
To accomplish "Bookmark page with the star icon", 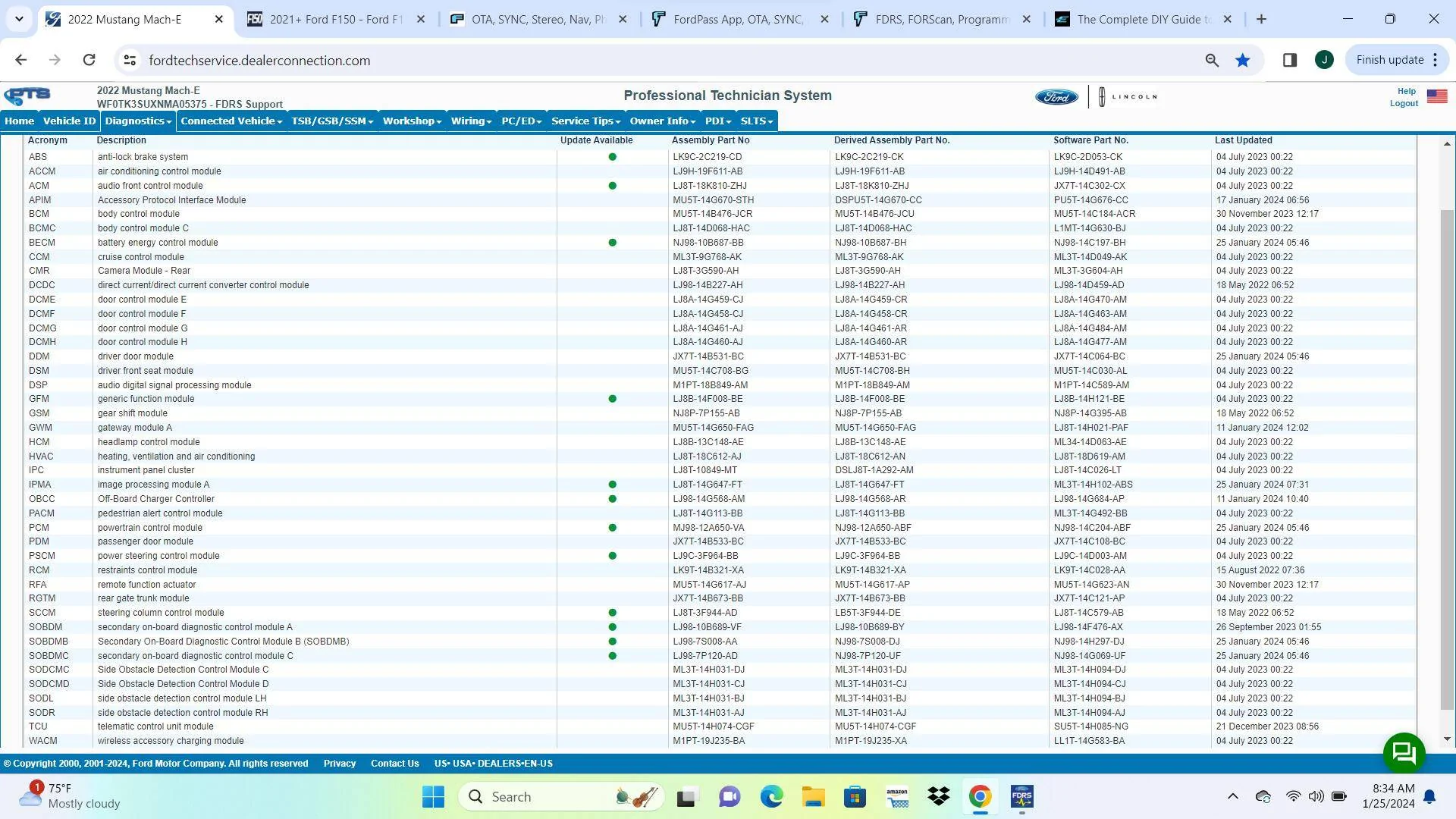I will click(x=1242, y=60).
